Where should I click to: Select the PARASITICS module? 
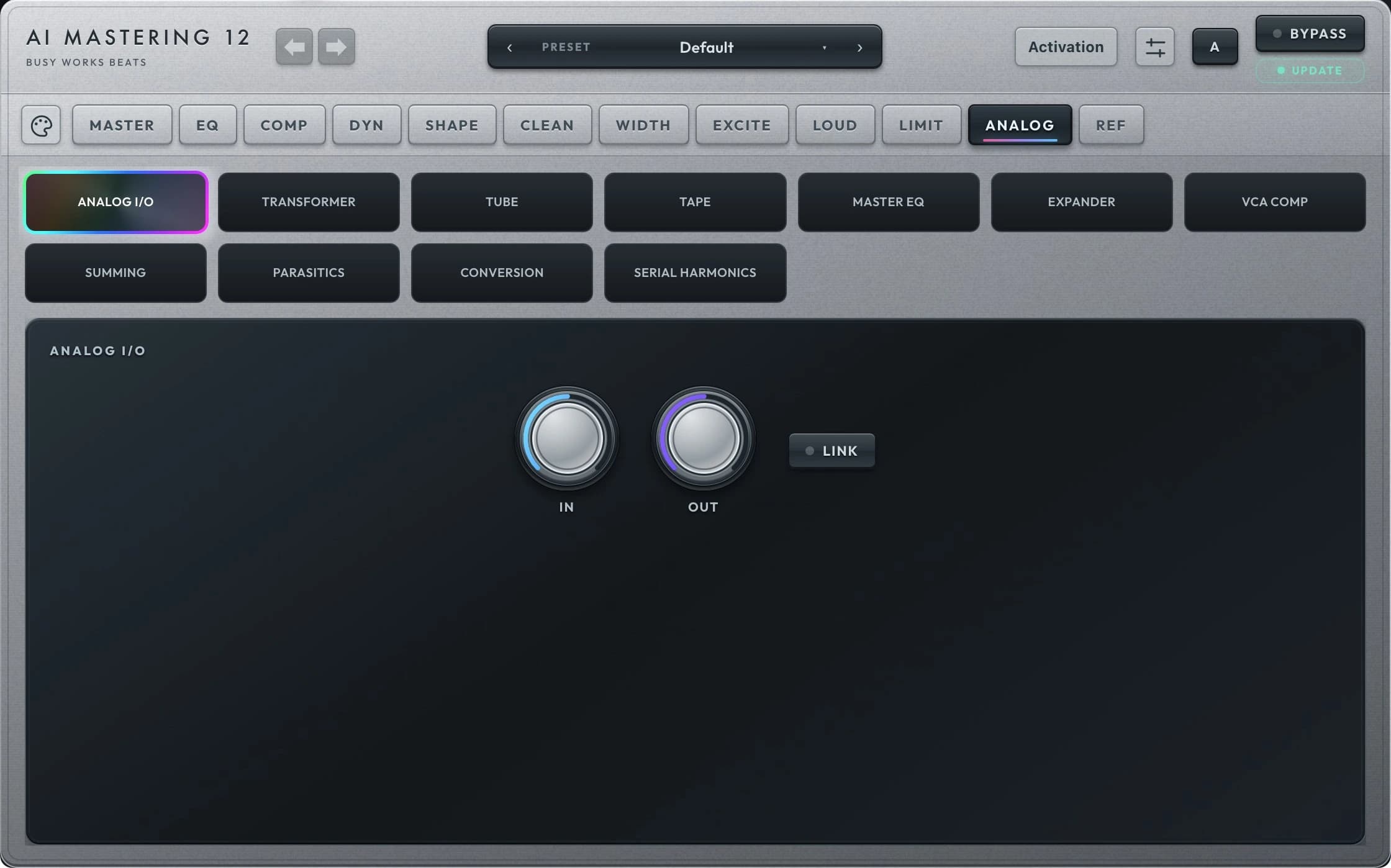[309, 273]
